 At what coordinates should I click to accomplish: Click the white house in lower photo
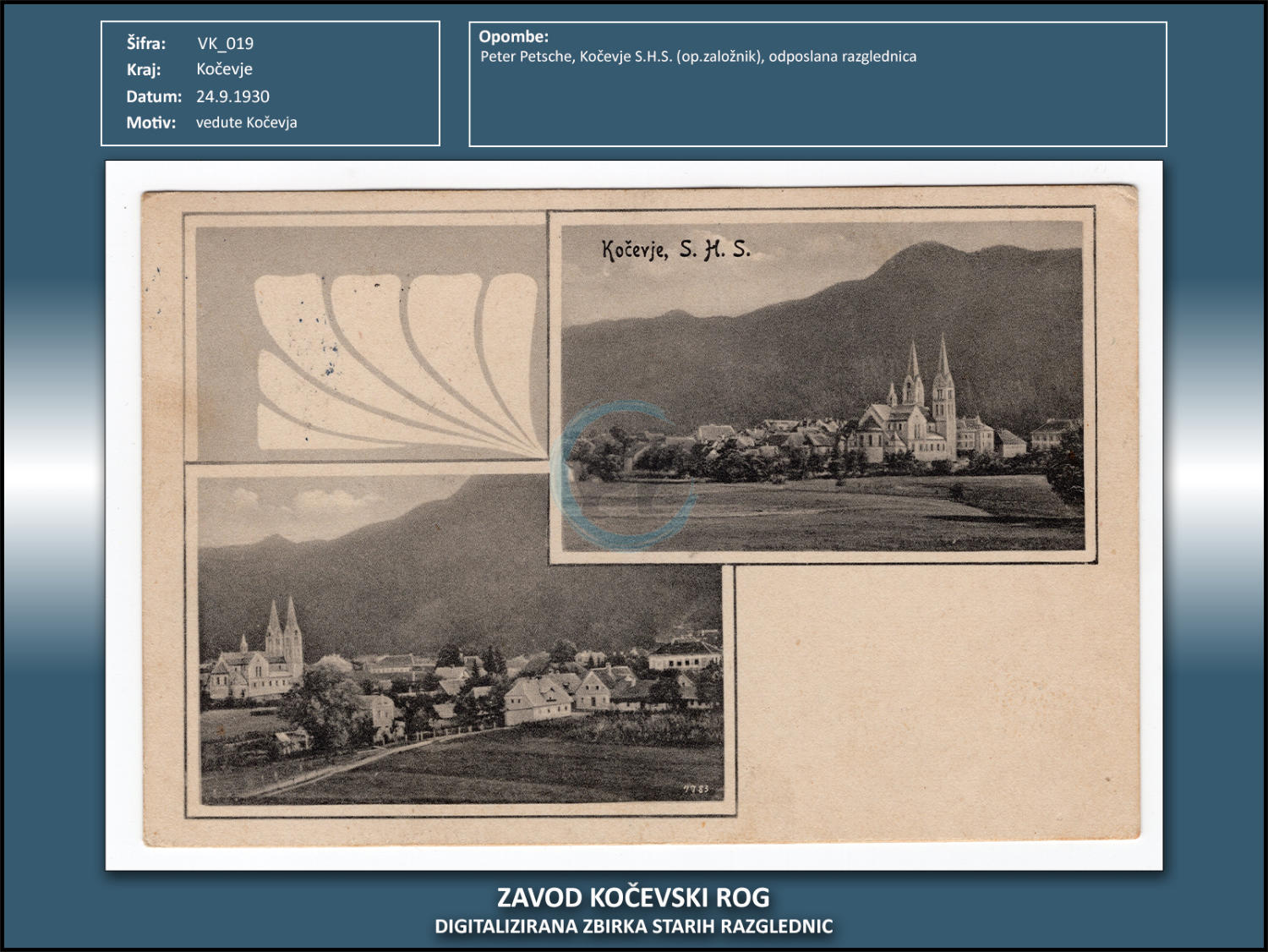pyautogui.click(x=537, y=702)
